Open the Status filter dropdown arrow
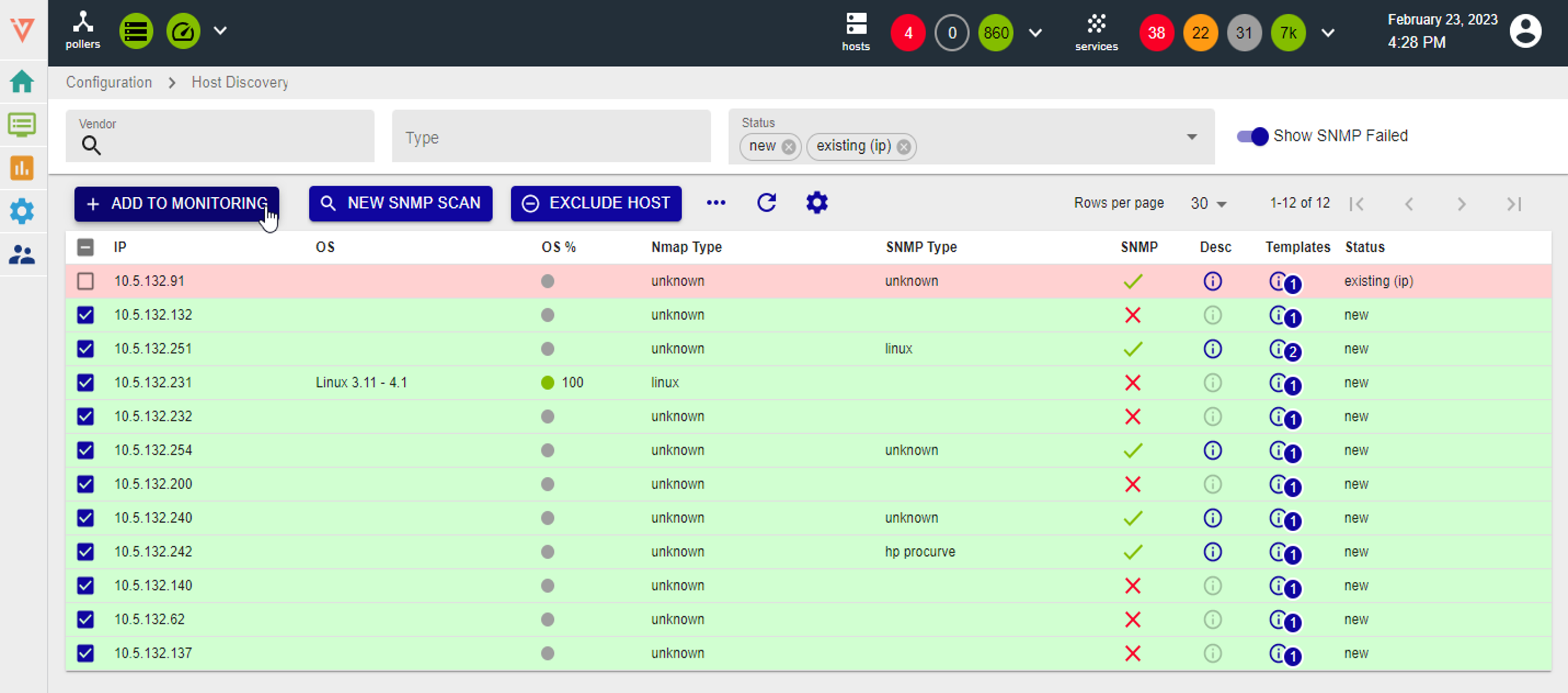1568x693 pixels. click(1192, 137)
